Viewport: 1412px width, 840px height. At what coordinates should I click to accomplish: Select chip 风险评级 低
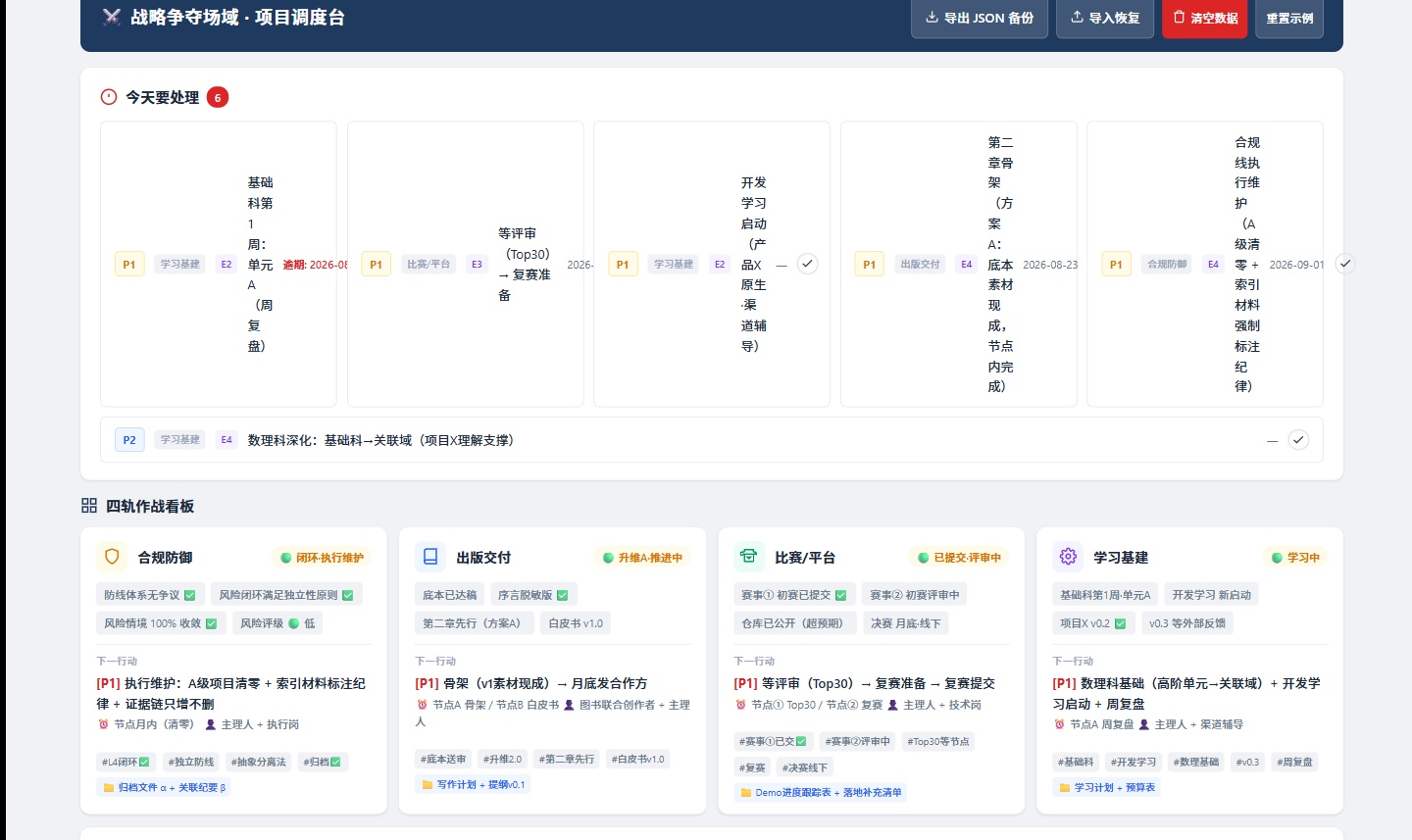click(277, 623)
